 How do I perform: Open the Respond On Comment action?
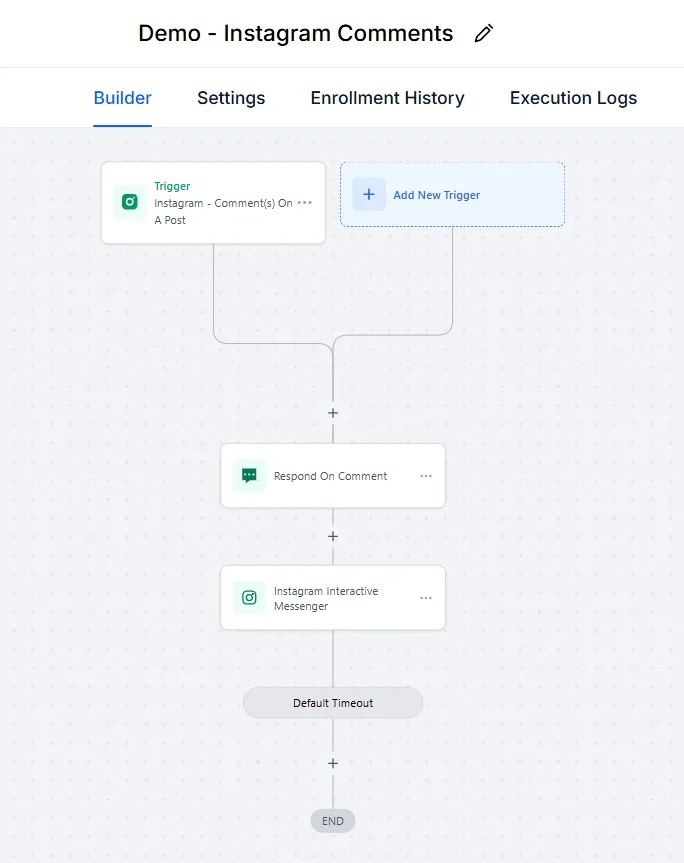coord(333,476)
